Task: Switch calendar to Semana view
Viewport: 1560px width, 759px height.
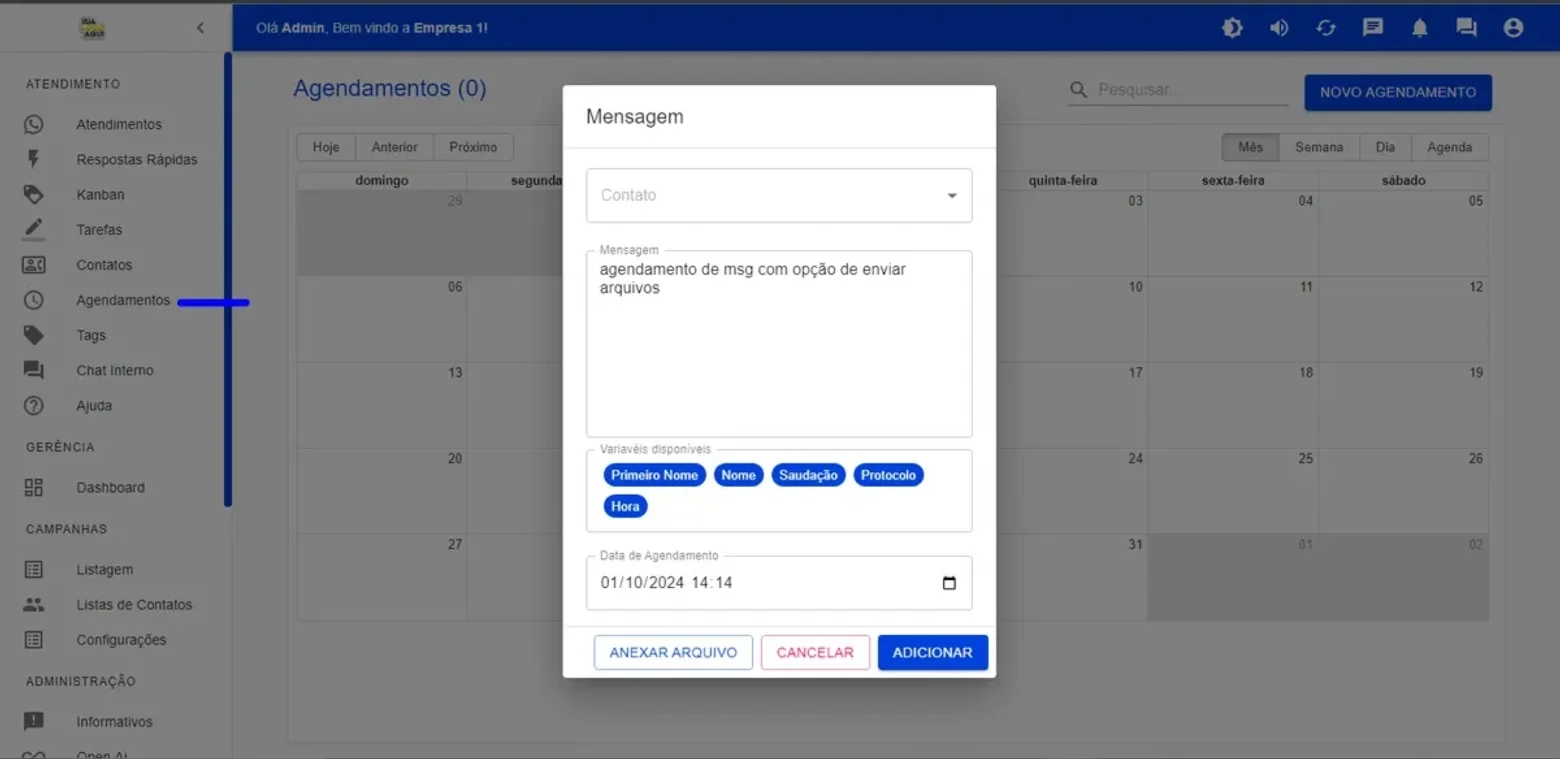Action: [x=1319, y=147]
